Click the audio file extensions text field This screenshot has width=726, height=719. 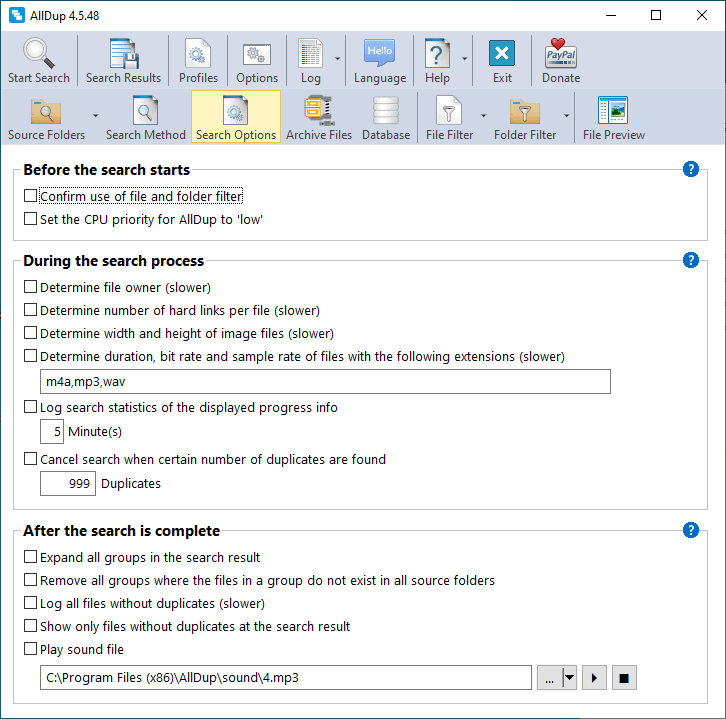[325, 382]
